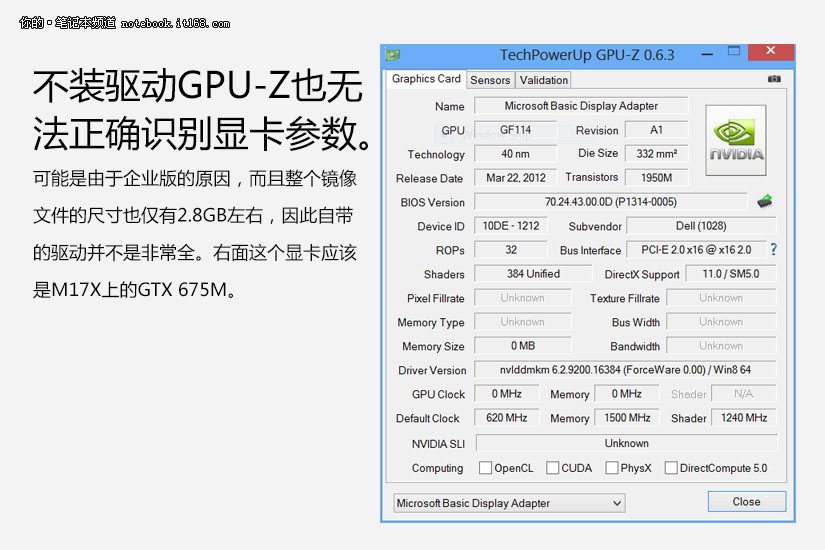The height and width of the screenshot is (550, 825).
Task: Tick the DirectCompute 5.0 checkbox
Action: pos(671,468)
